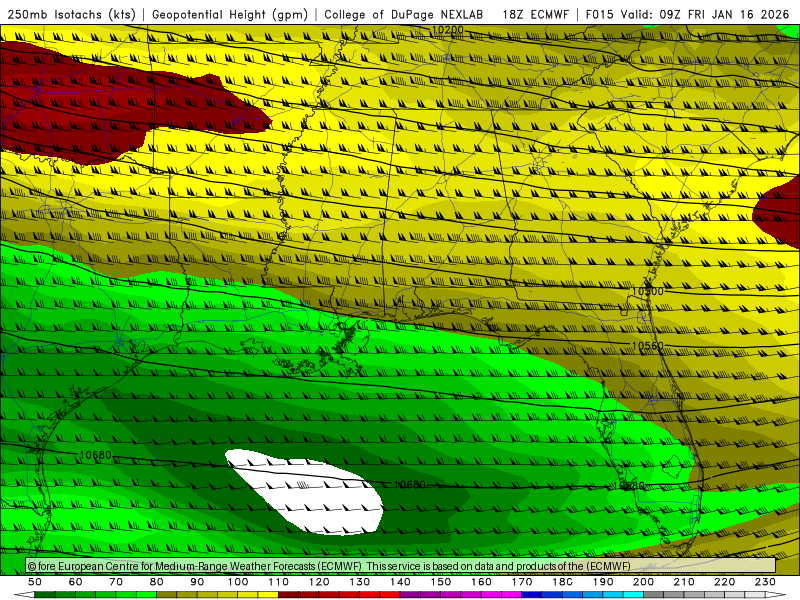This screenshot has height=600, width=800.
Task: Click the 140 label on the color scale
Action: pos(400,582)
